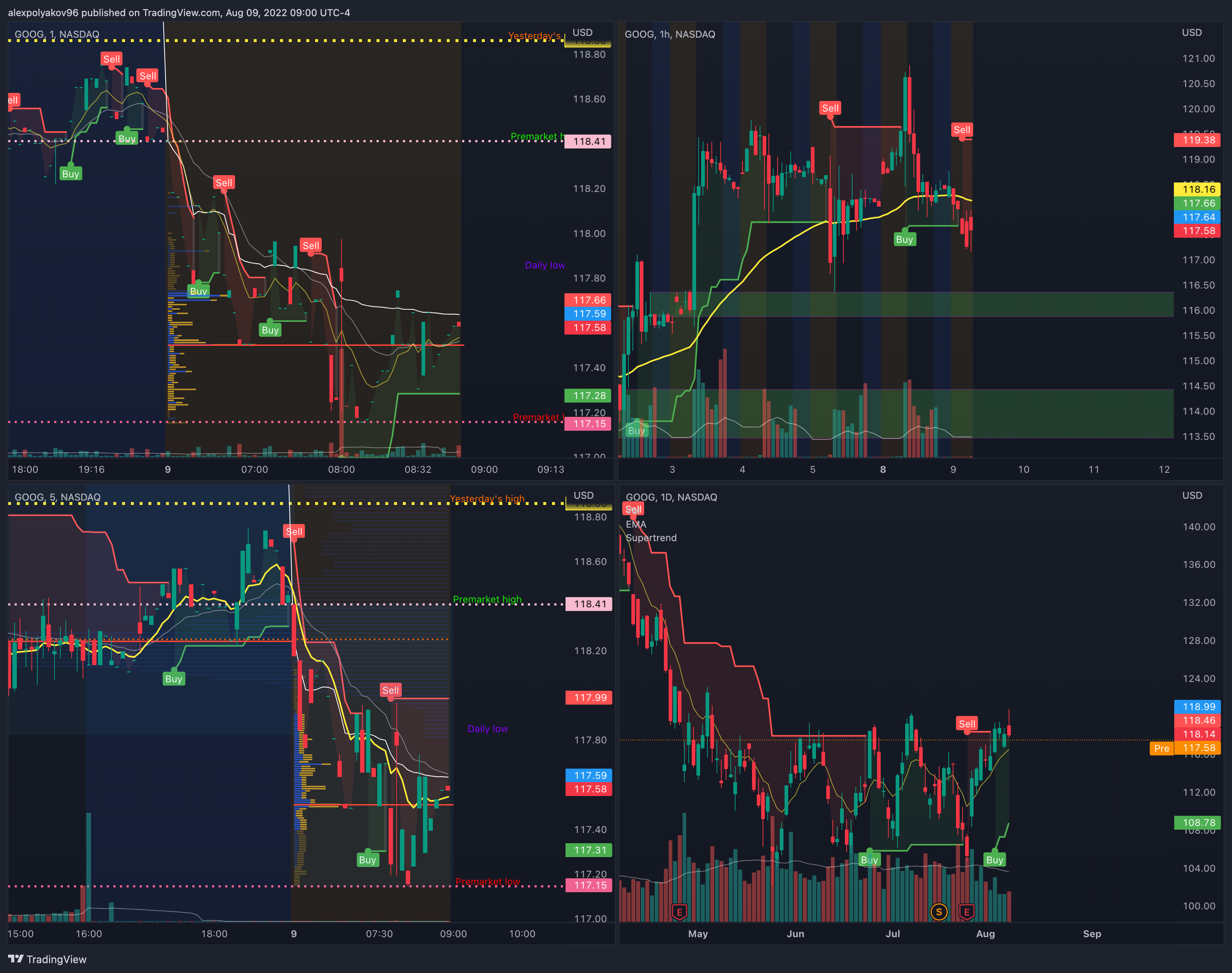Click the Sell marker above the EMA legend
Image resolution: width=1232 pixels, height=973 pixels.
click(634, 509)
